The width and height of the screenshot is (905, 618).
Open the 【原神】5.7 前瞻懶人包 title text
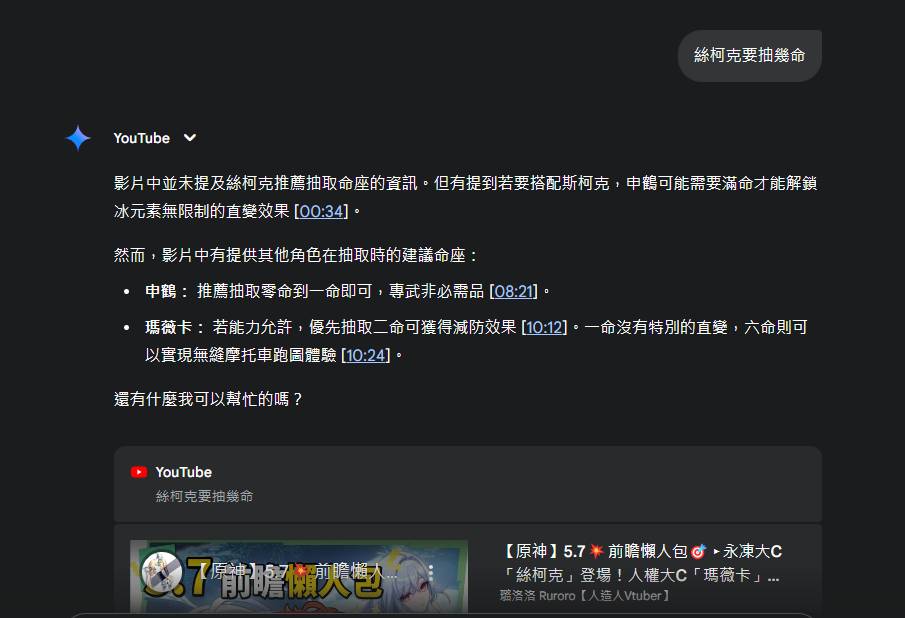pyautogui.click(x=643, y=563)
